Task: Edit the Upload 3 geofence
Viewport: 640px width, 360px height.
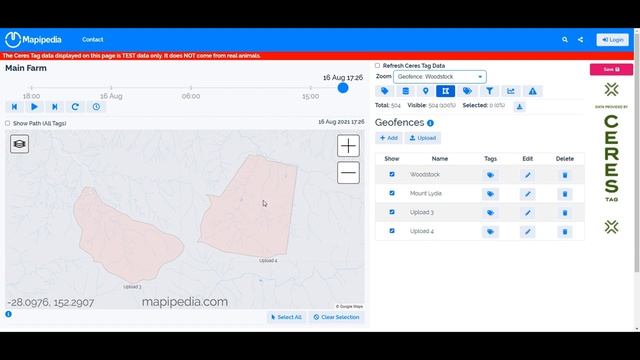Action: (x=527, y=213)
